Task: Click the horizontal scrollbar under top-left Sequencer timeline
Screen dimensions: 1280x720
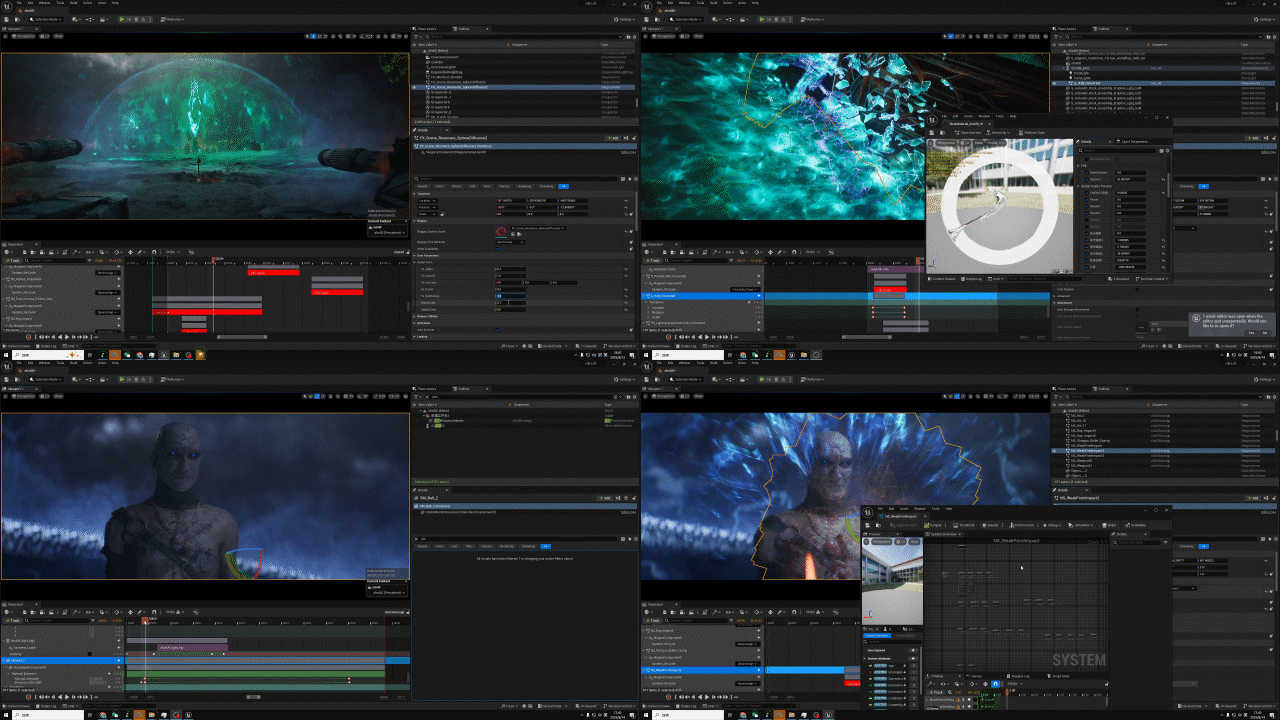Action: (x=240, y=336)
